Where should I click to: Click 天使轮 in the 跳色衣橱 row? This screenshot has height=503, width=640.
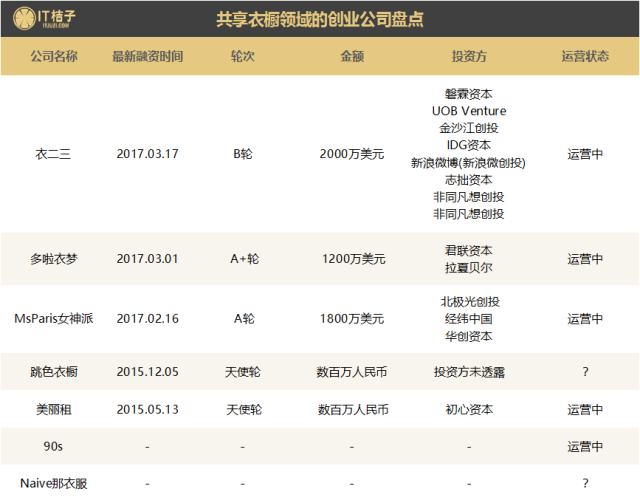[x=243, y=372]
